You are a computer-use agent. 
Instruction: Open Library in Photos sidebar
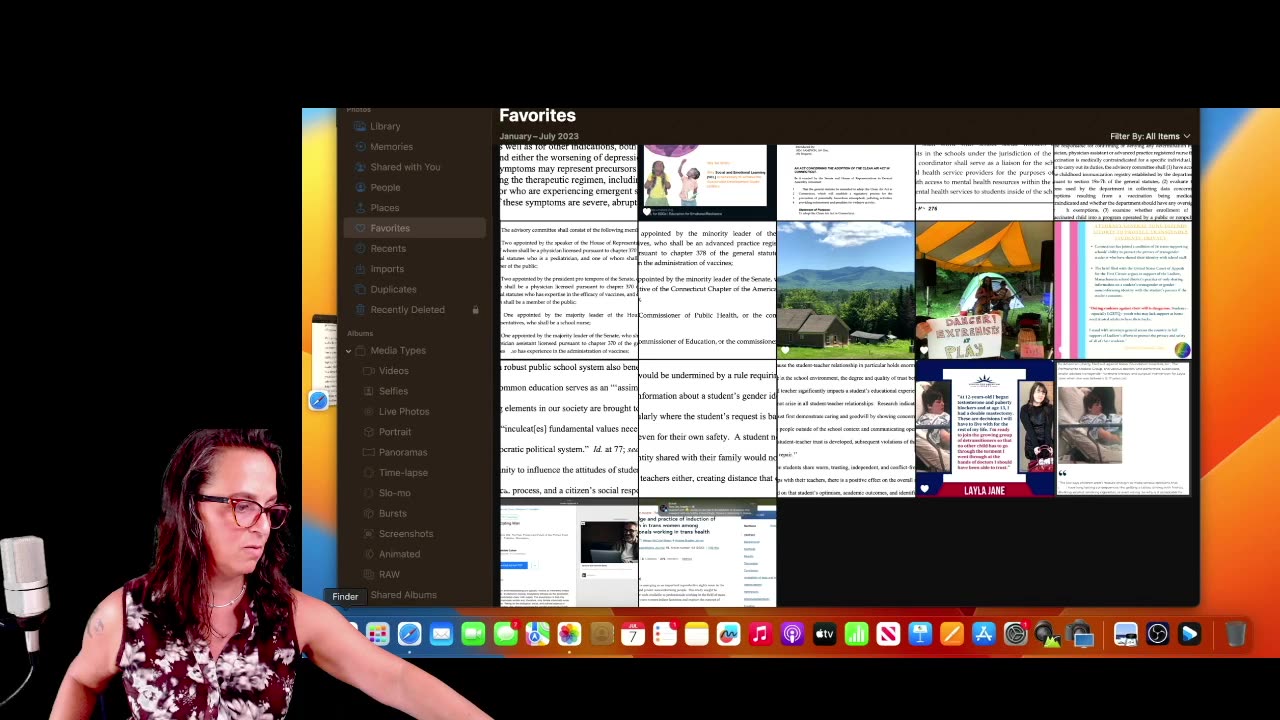coord(385,126)
